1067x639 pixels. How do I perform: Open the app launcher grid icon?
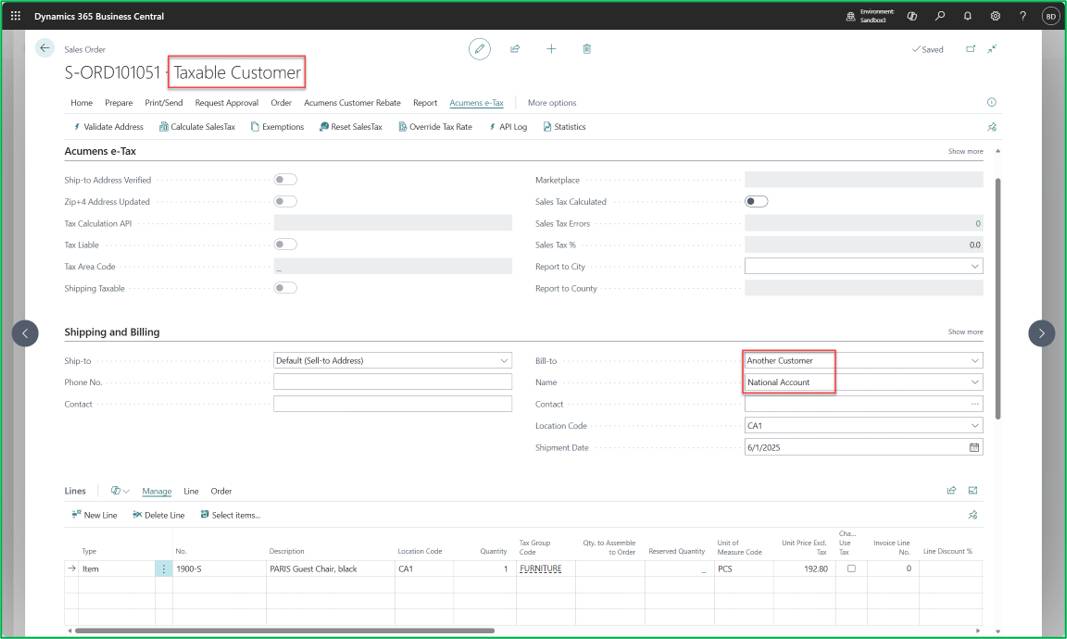click(16, 16)
